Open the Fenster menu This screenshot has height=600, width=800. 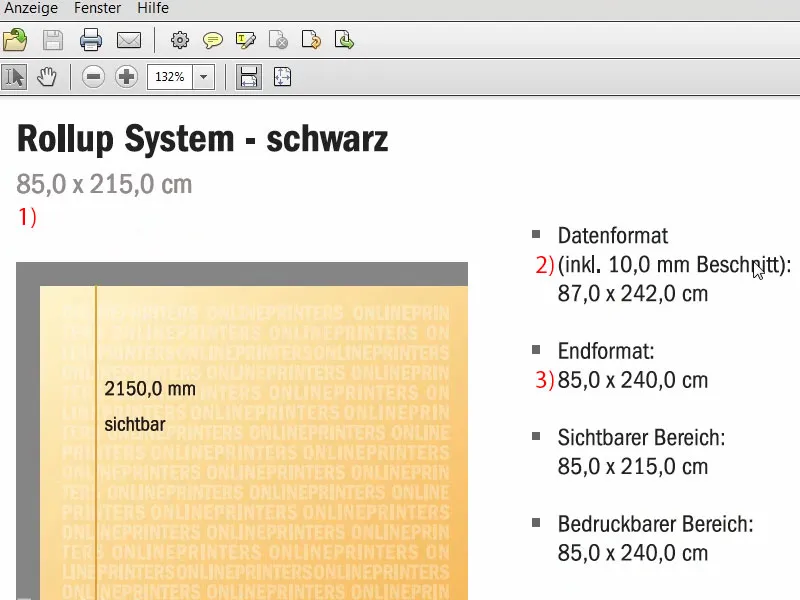97,8
